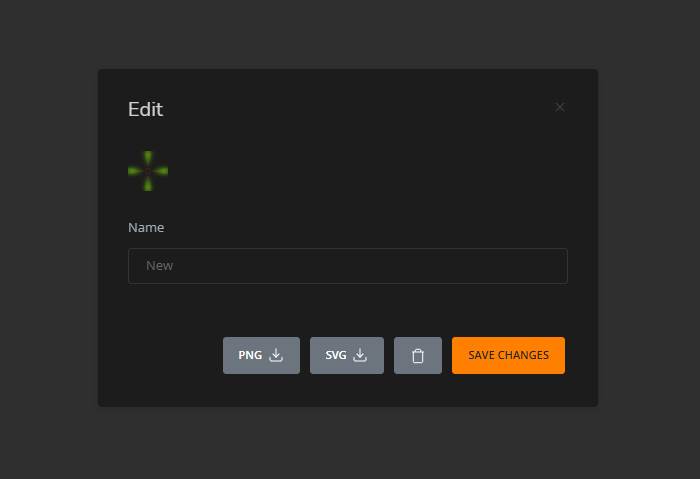
Task: Click the dark backdrop outside the dialog
Action: coord(50,240)
